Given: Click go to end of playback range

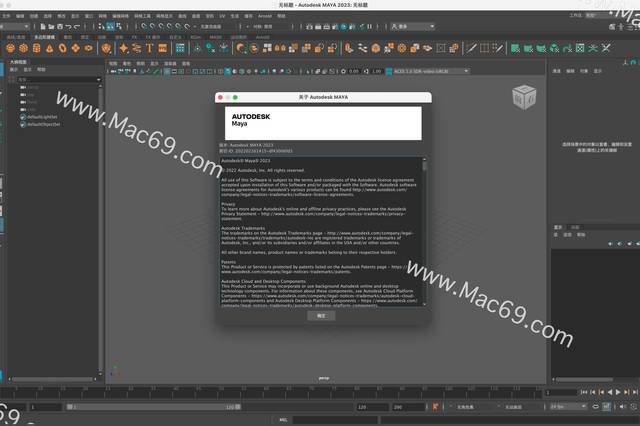Looking at the screenshot, I should click(636, 392).
